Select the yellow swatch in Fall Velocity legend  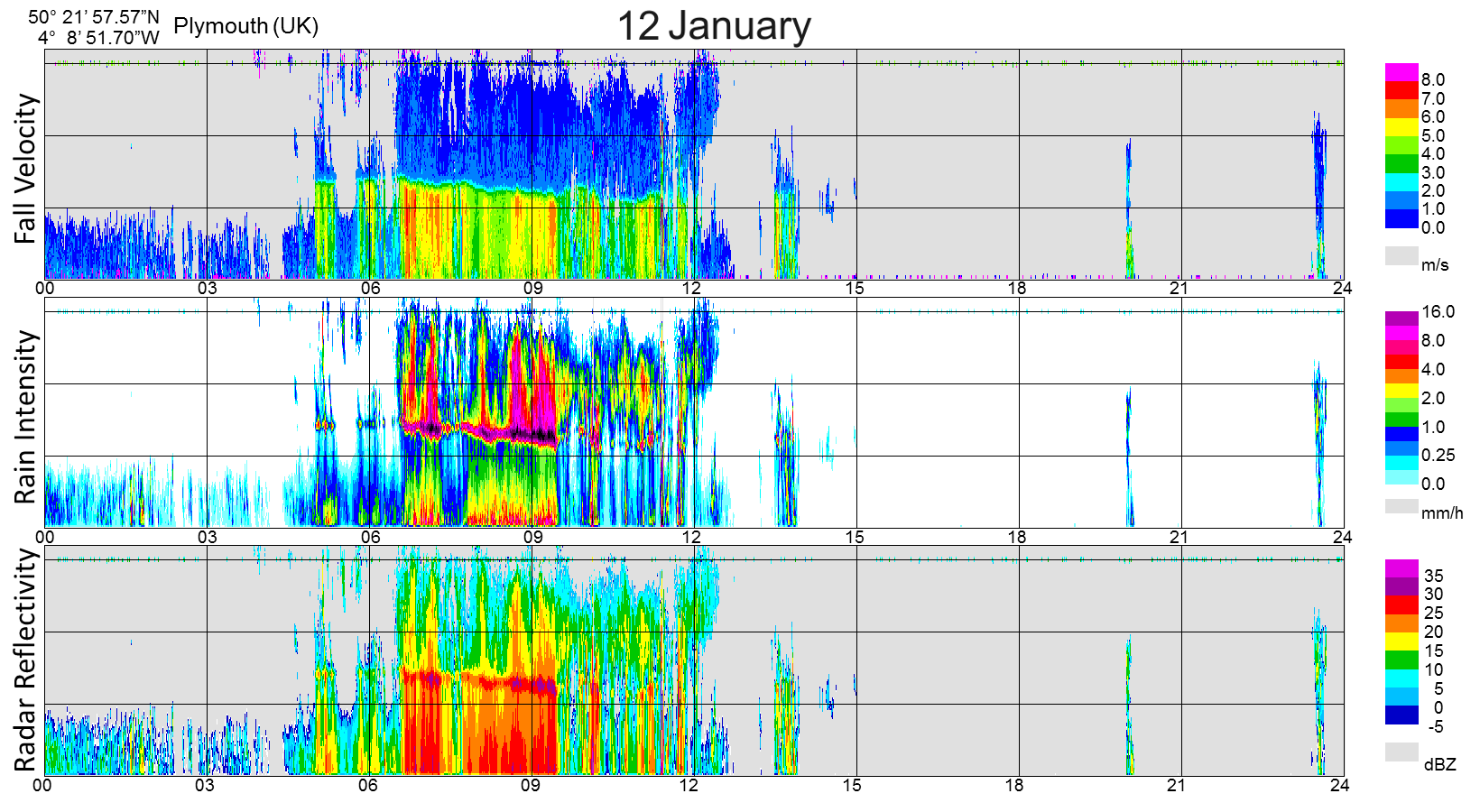pos(1401,127)
